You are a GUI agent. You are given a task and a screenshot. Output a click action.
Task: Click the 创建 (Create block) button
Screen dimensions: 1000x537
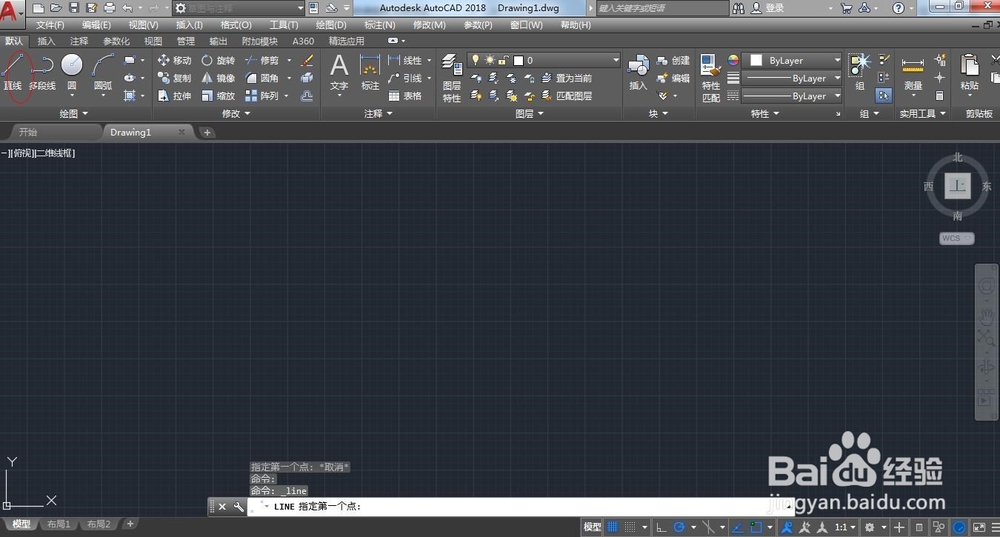coord(673,61)
